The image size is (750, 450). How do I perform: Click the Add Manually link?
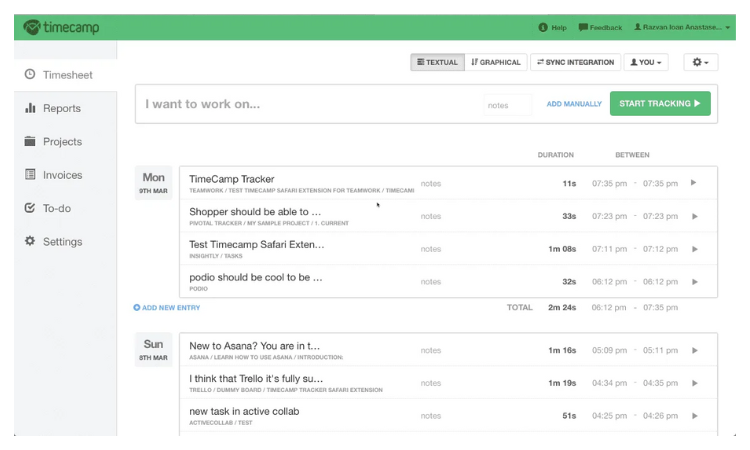574,104
